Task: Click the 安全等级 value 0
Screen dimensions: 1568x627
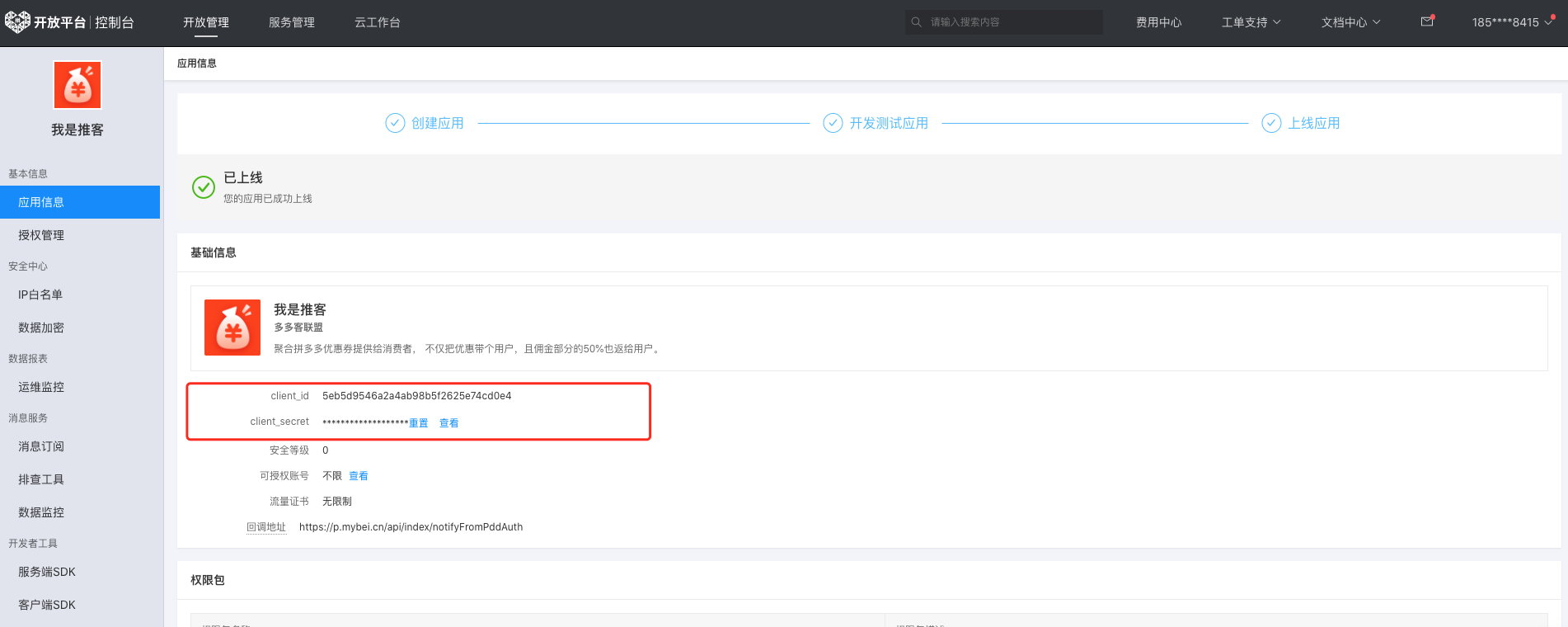Action: click(326, 450)
